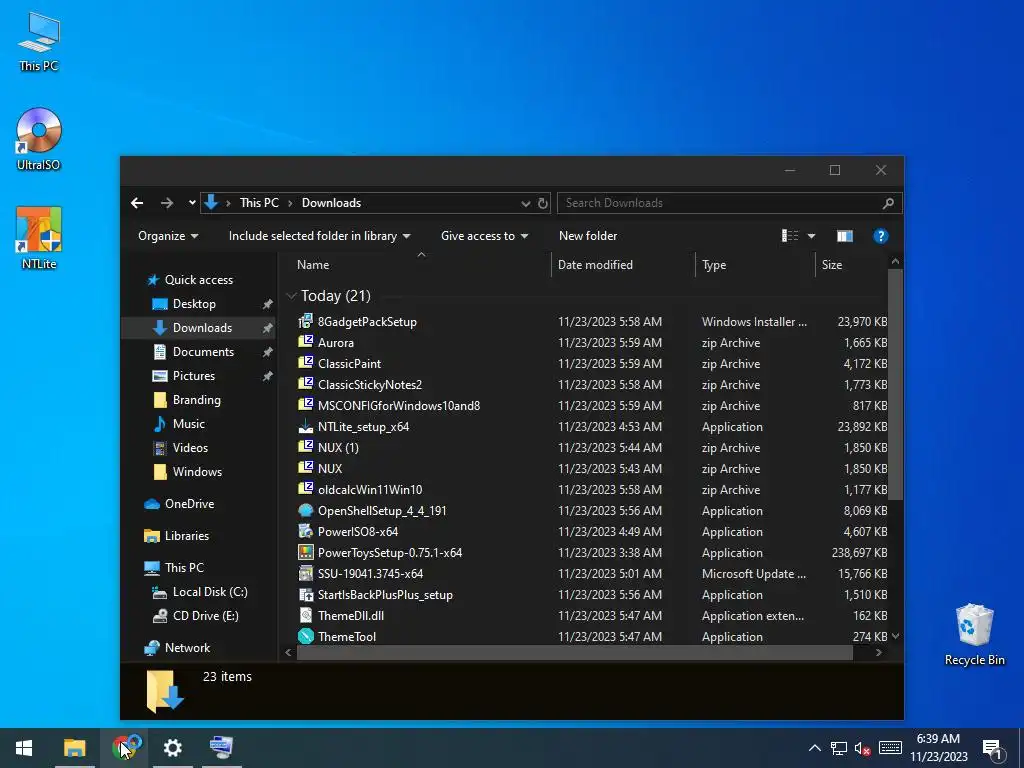This screenshot has width=1024, height=768.
Task: Click the horizontal scrollbar of file list
Action: click(575, 652)
